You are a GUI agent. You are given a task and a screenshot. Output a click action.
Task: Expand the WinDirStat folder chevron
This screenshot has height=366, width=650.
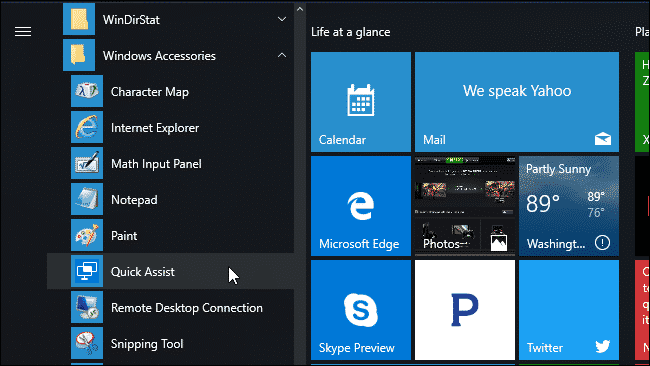[282, 19]
